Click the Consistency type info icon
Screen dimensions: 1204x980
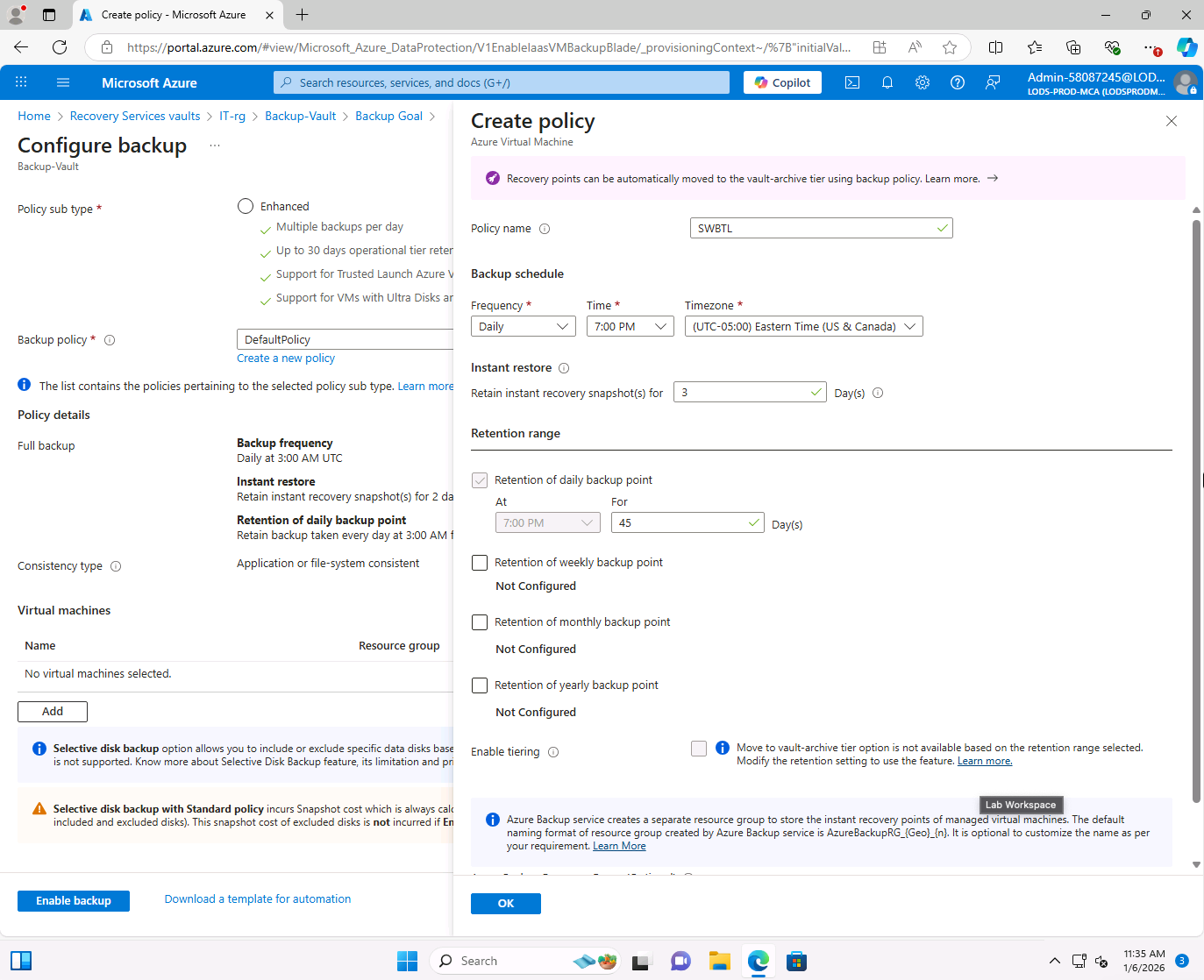(x=116, y=566)
